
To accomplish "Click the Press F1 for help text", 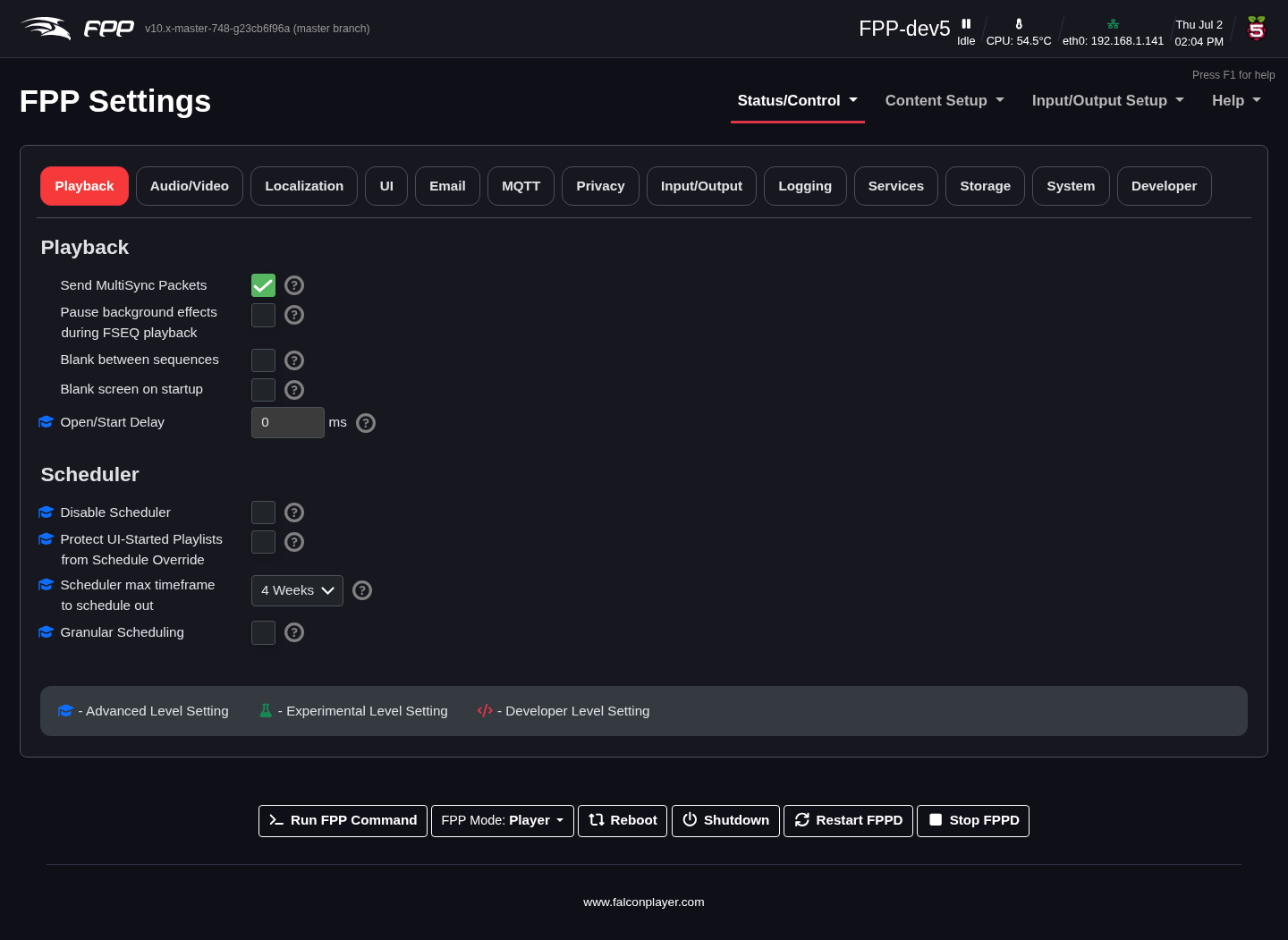I will click(1233, 75).
